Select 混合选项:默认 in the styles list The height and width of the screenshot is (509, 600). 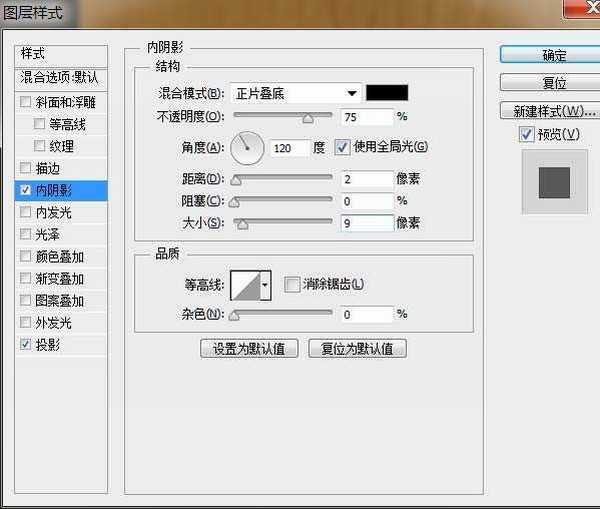point(62,77)
